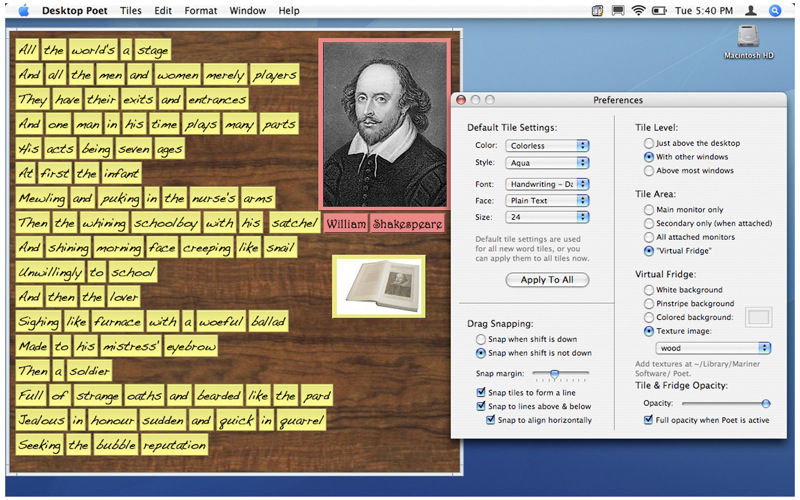Viewport: 800px width, 500px height.
Task: Click the word tile 'players'
Action: [x=274, y=75]
